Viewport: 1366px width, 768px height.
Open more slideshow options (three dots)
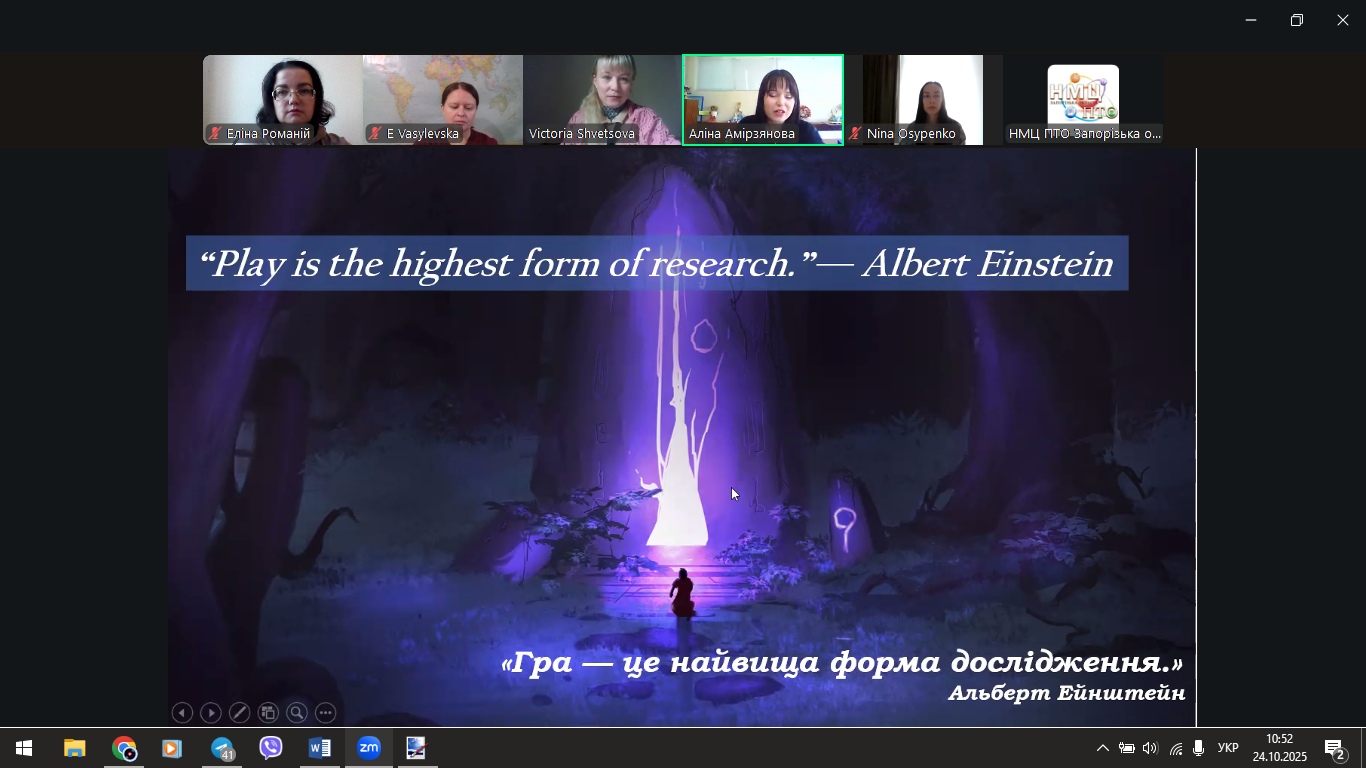326,713
